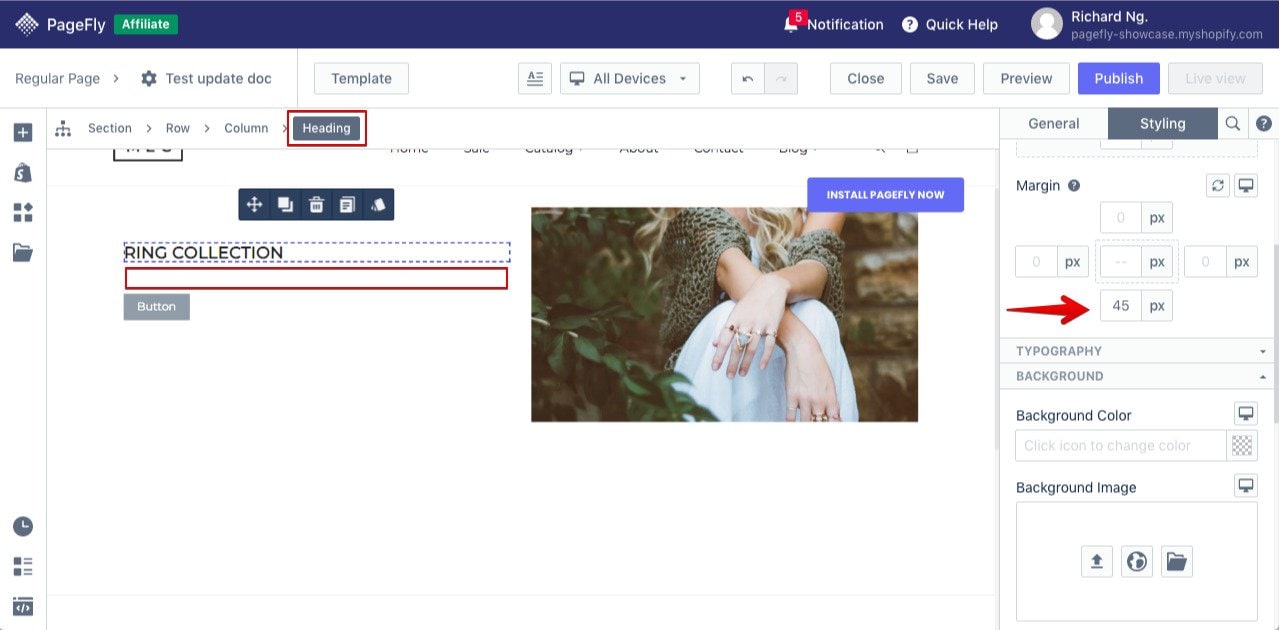This screenshot has width=1280, height=630.
Task: Reset the Margin values with refresh icon
Action: (1217, 186)
